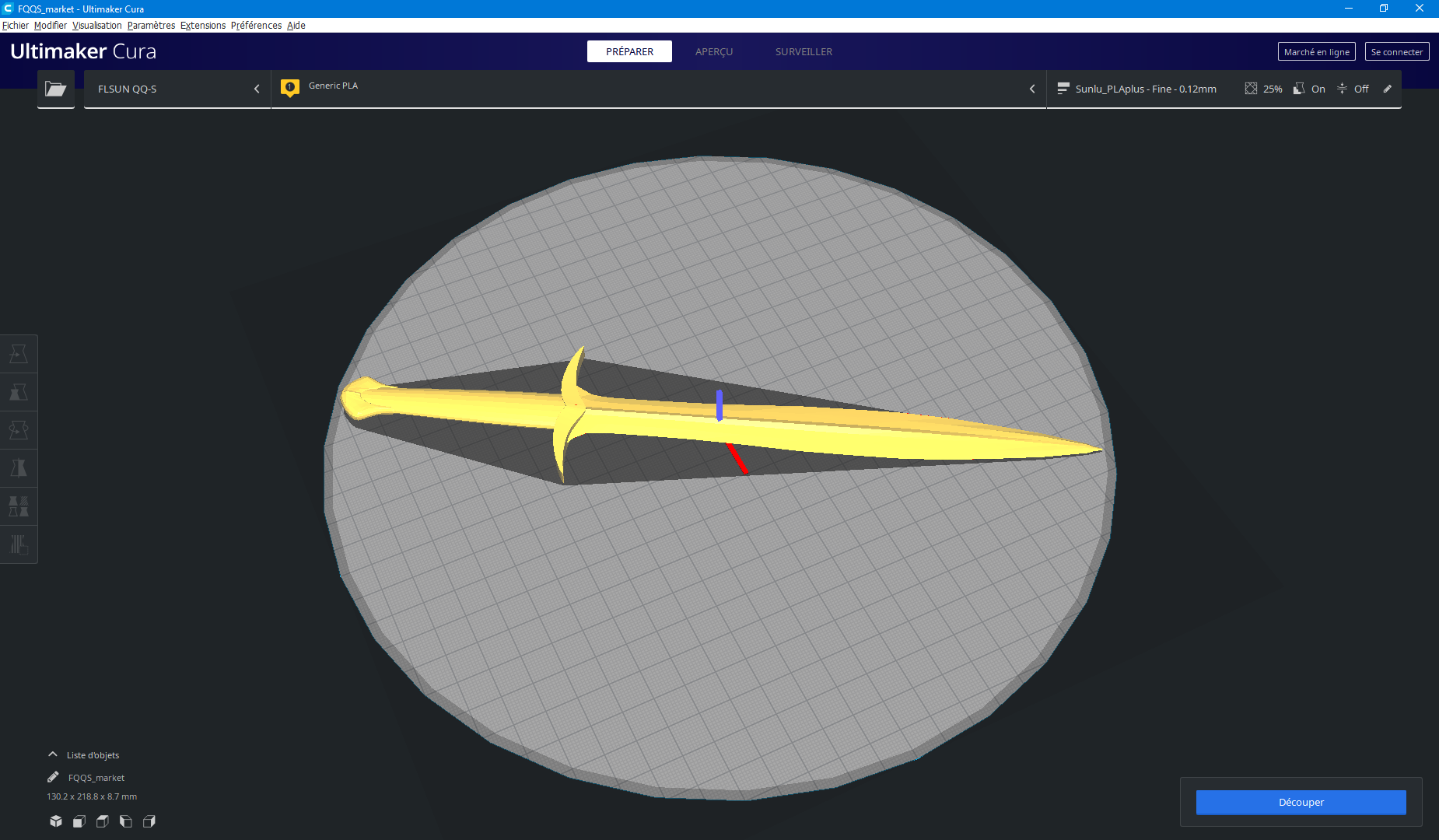The height and width of the screenshot is (840, 1439).
Task: Switch to the APERÇU tab
Action: 713,51
